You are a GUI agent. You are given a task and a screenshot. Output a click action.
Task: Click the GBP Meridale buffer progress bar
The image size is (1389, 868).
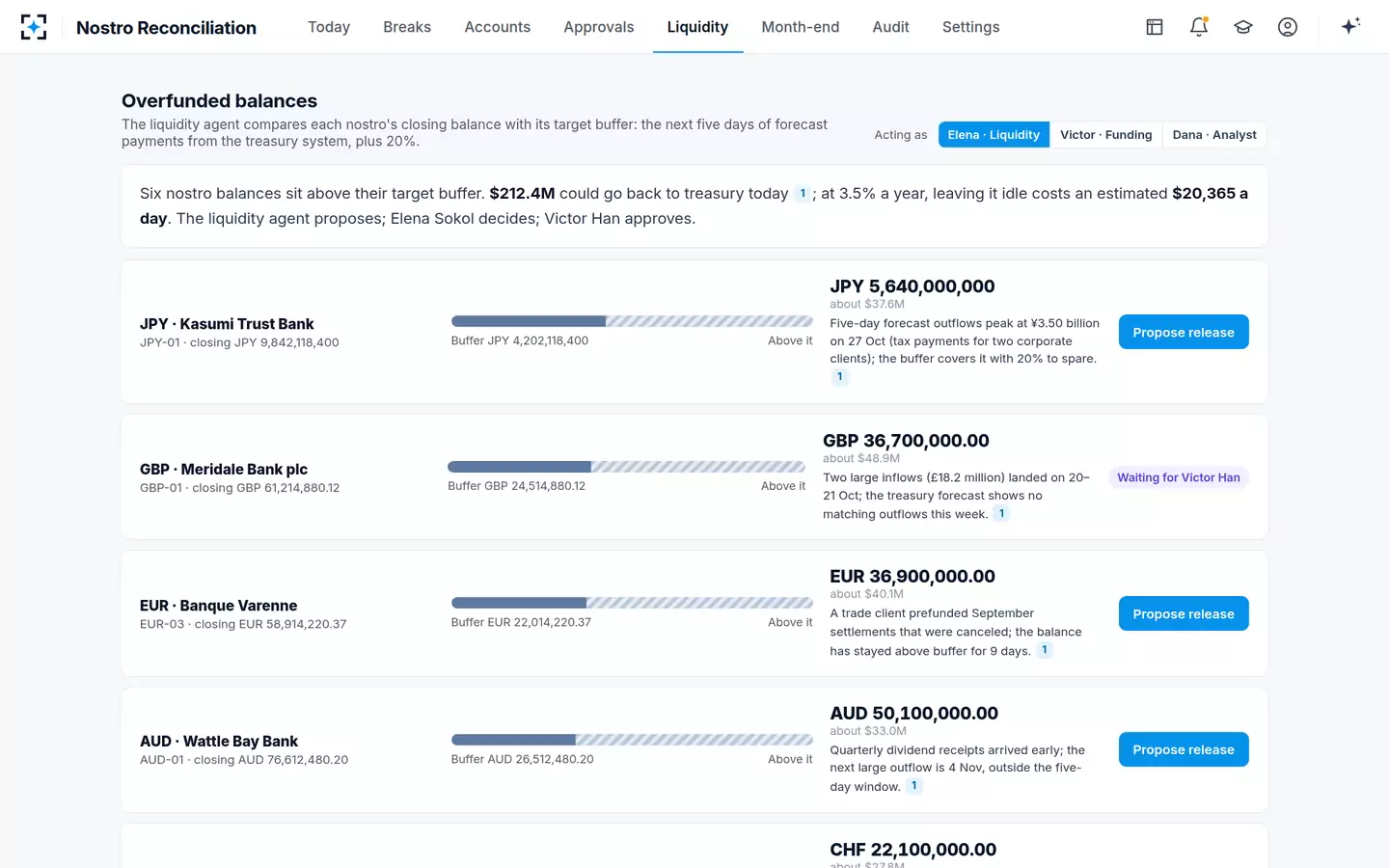coord(626,467)
